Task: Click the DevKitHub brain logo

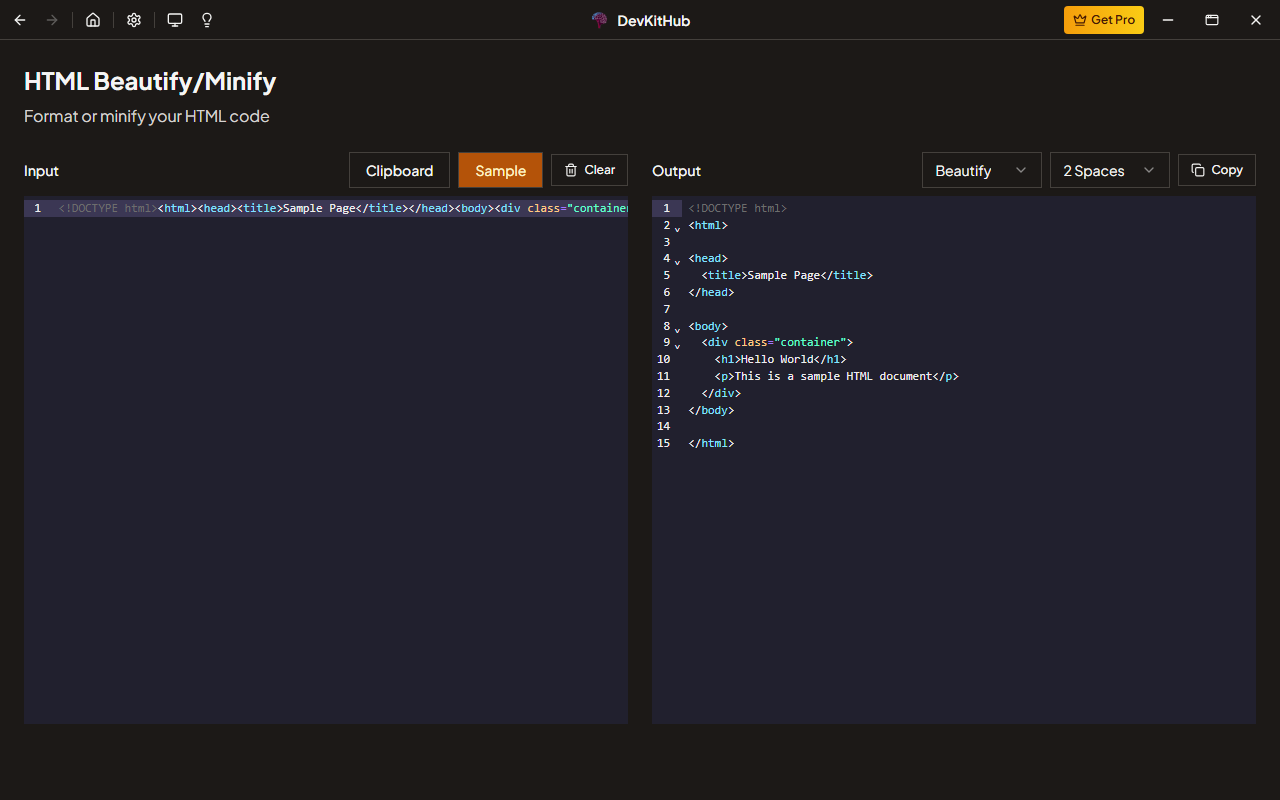Action: pos(600,20)
